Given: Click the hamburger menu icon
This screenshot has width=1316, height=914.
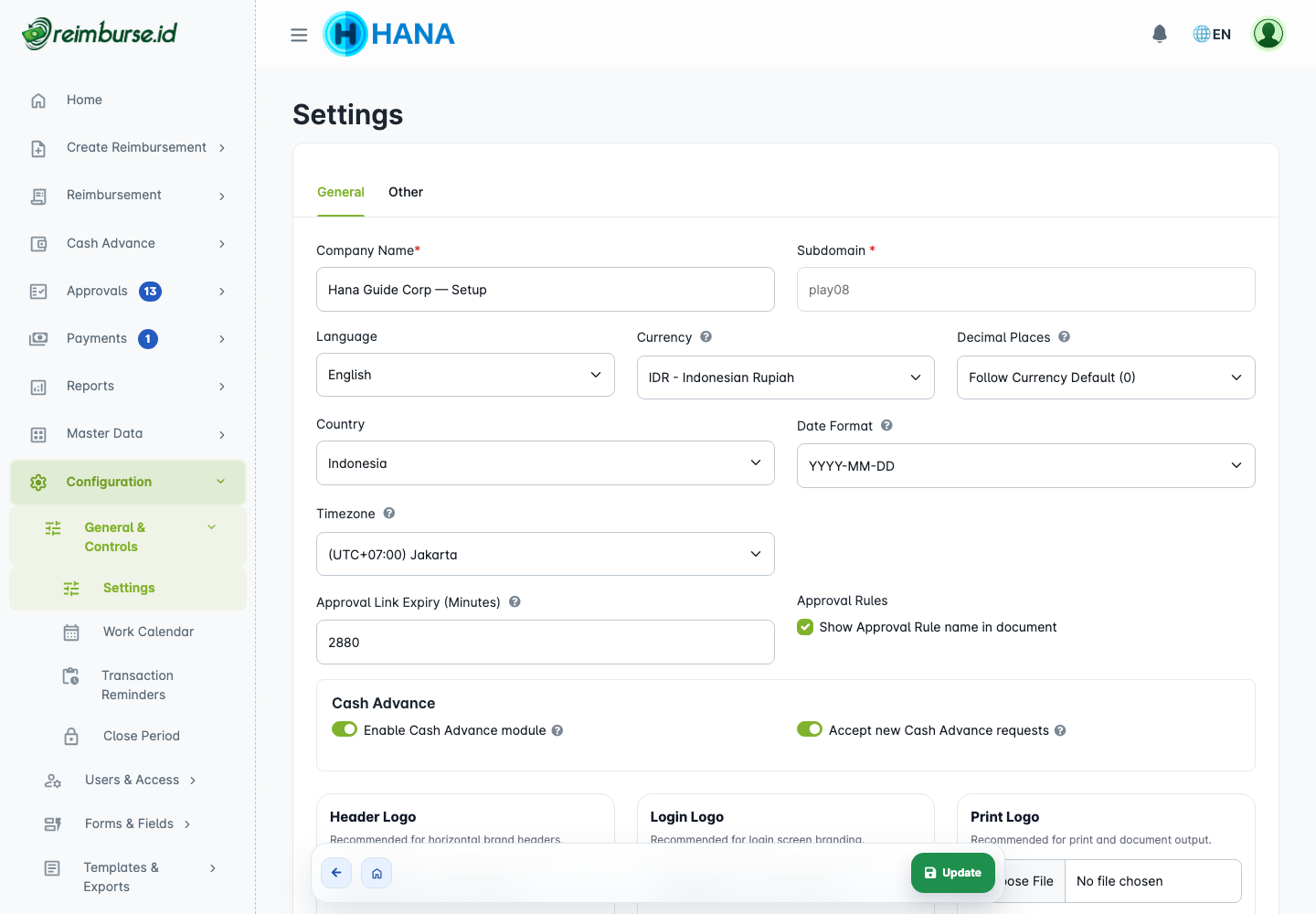Looking at the screenshot, I should click(x=299, y=35).
